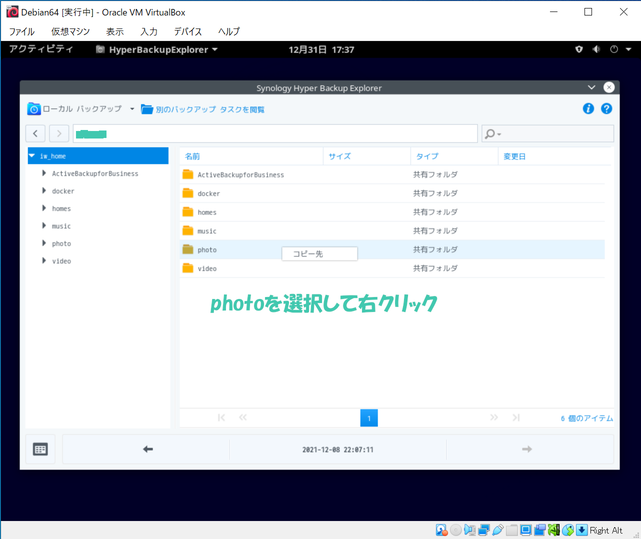
Task: Click the search input field
Action: tap(548, 134)
